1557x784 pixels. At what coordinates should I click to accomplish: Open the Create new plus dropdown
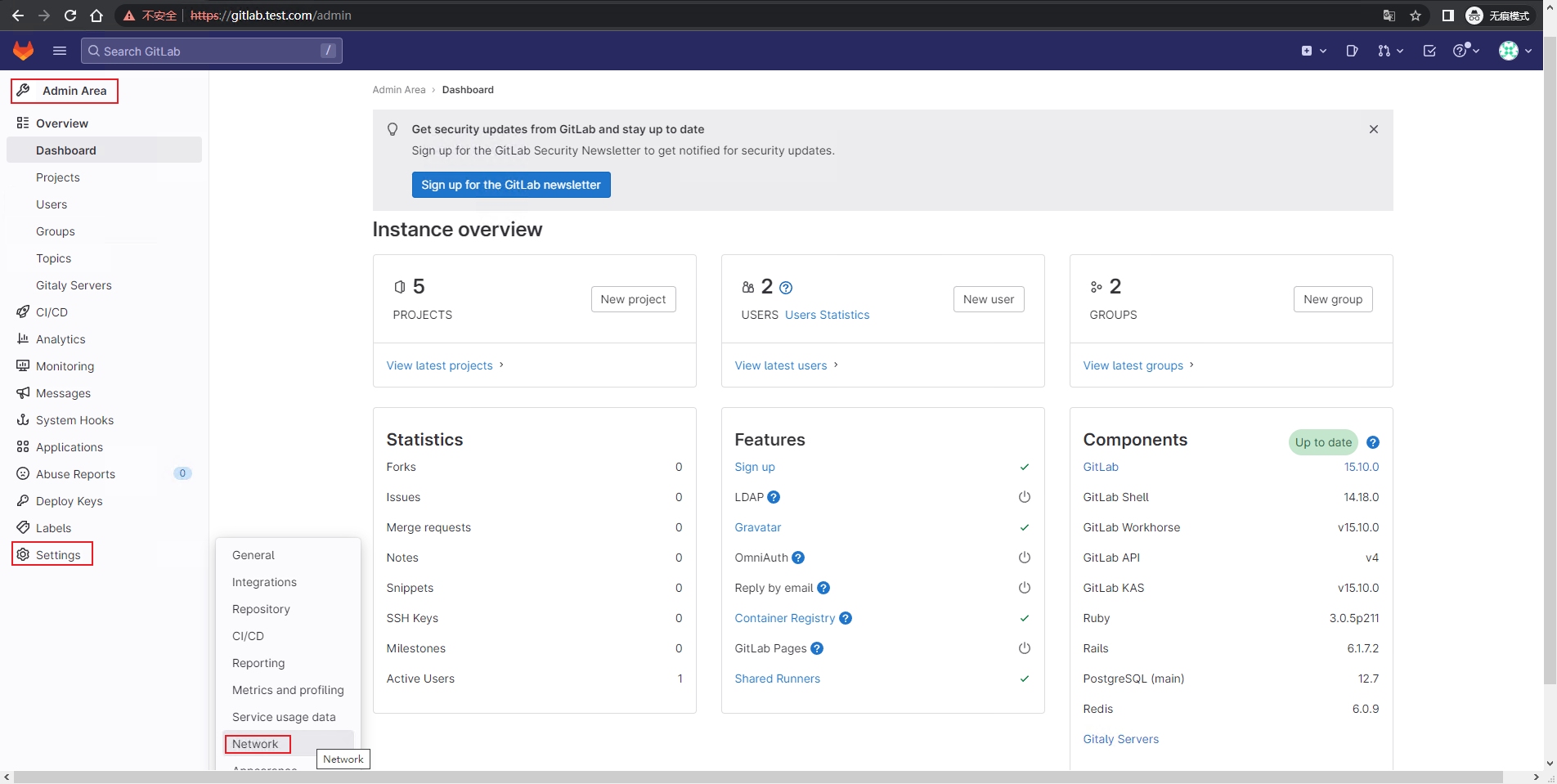[1313, 51]
